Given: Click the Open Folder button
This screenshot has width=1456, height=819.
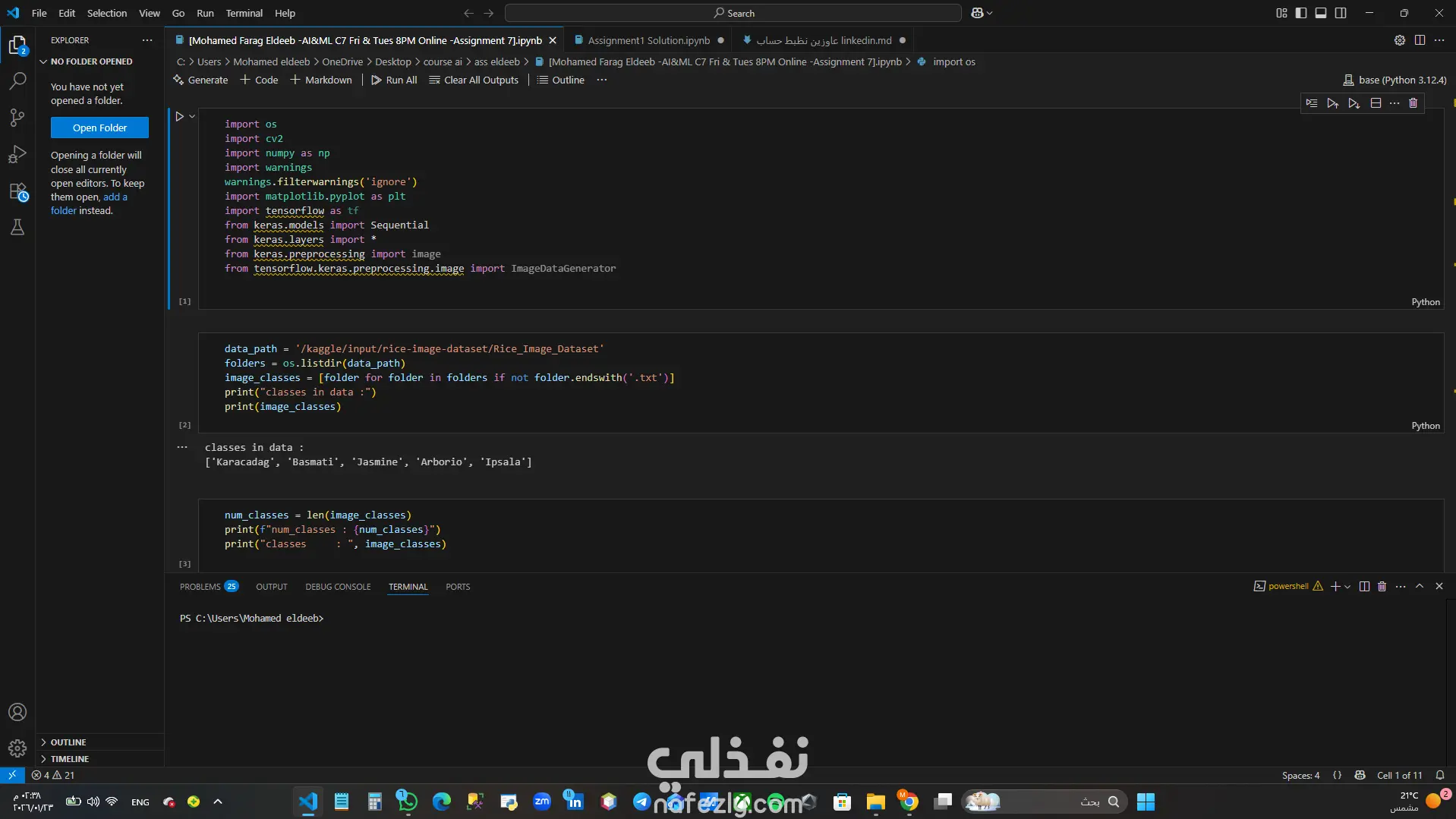Looking at the screenshot, I should pos(99,128).
